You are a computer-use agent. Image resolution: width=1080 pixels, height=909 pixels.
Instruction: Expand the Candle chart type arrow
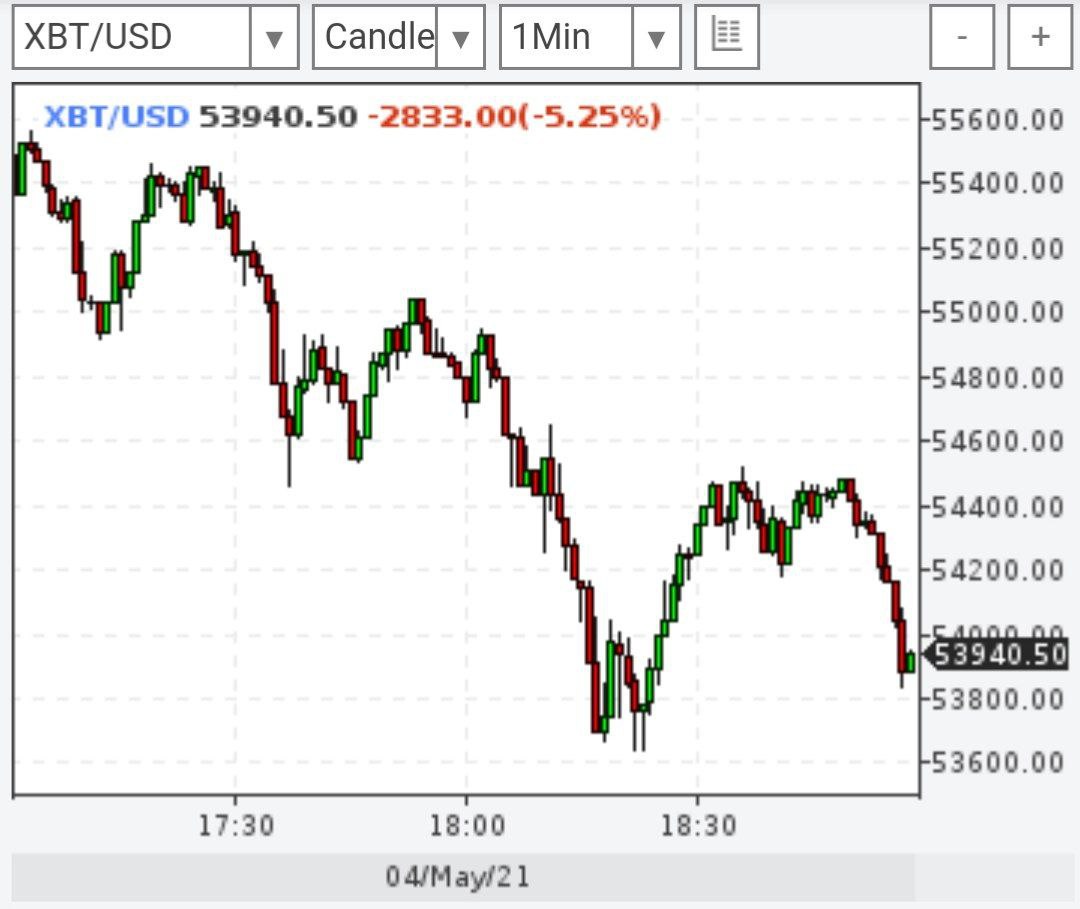click(x=461, y=38)
